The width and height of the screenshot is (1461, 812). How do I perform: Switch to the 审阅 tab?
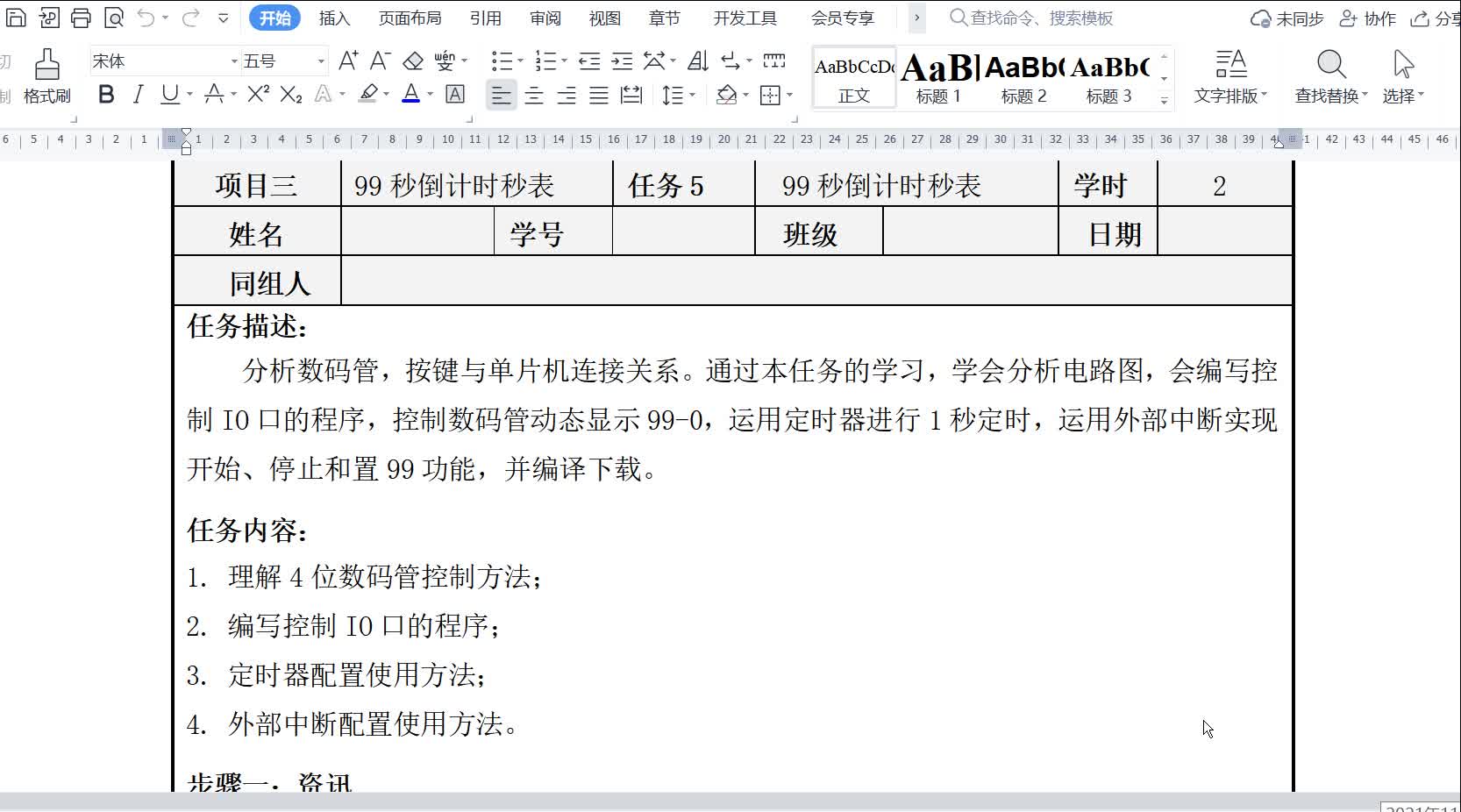pyautogui.click(x=545, y=18)
